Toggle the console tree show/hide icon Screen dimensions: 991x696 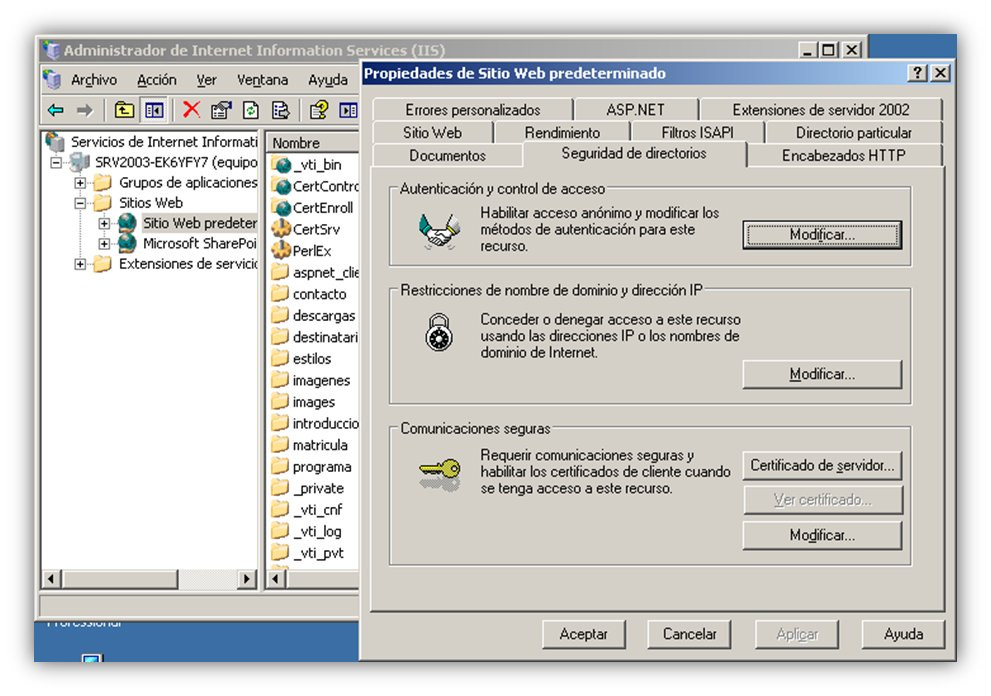(x=154, y=111)
